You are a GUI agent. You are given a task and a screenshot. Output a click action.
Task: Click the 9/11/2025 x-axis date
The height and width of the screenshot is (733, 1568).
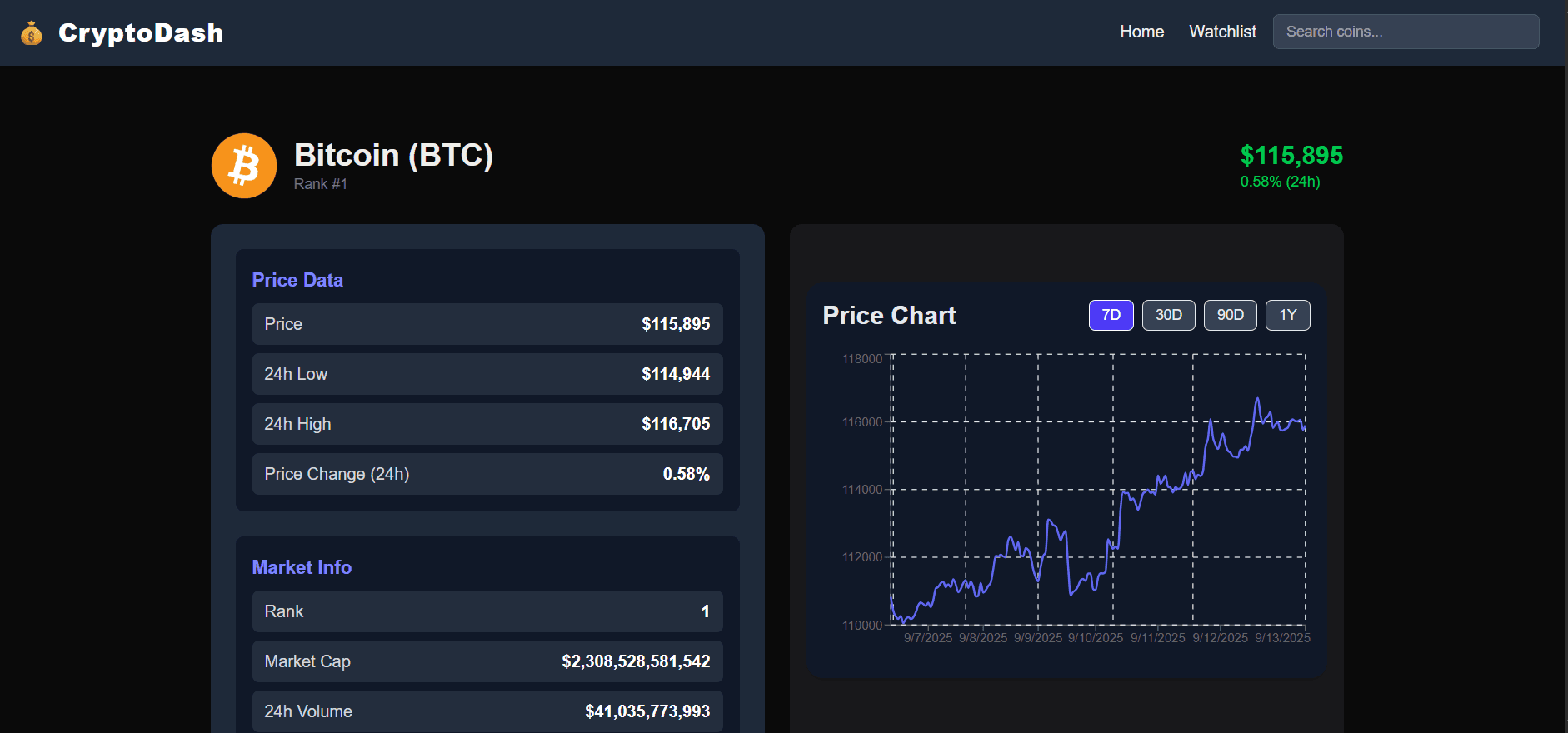tap(1158, 638)
